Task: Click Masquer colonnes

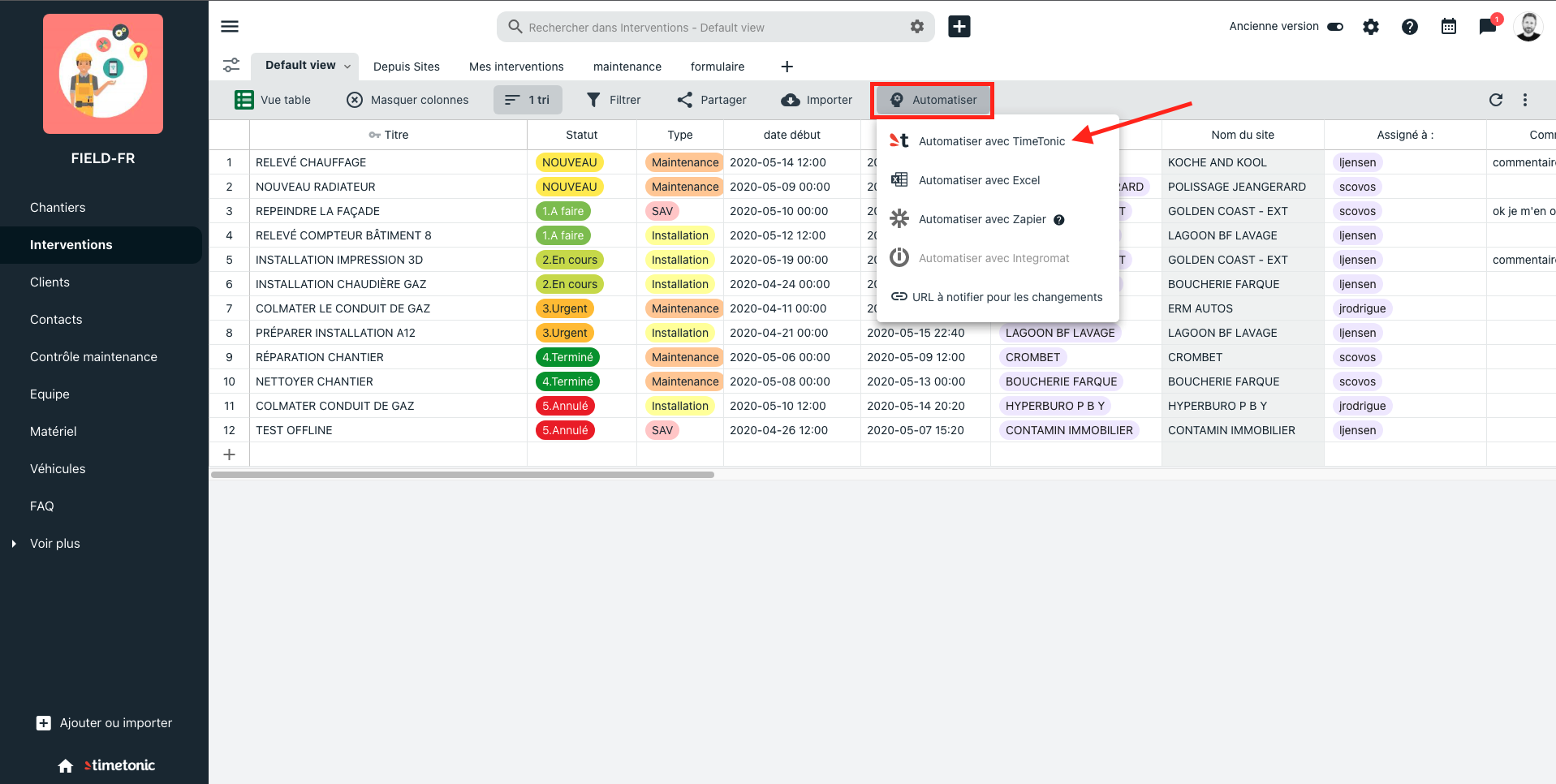Action: [407, 100]
